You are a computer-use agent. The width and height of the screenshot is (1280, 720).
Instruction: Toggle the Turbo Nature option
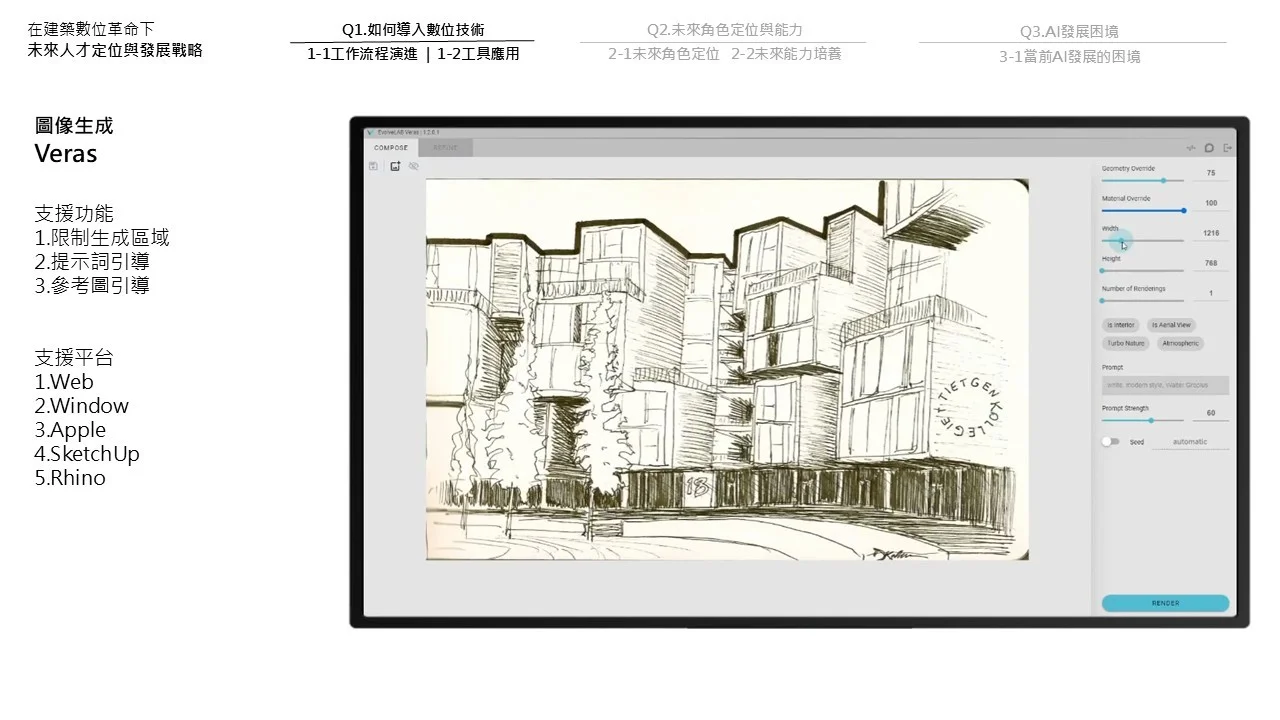point(1126,343)
